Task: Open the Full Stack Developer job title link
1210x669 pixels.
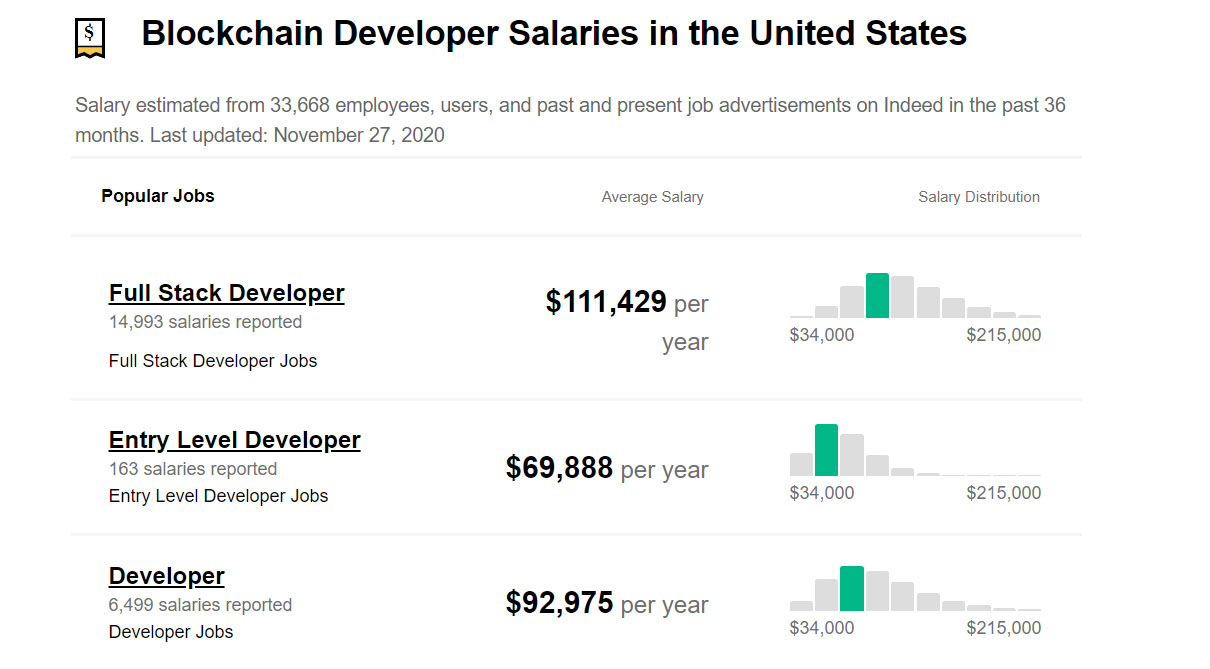Action: click(x=226, y=293)
